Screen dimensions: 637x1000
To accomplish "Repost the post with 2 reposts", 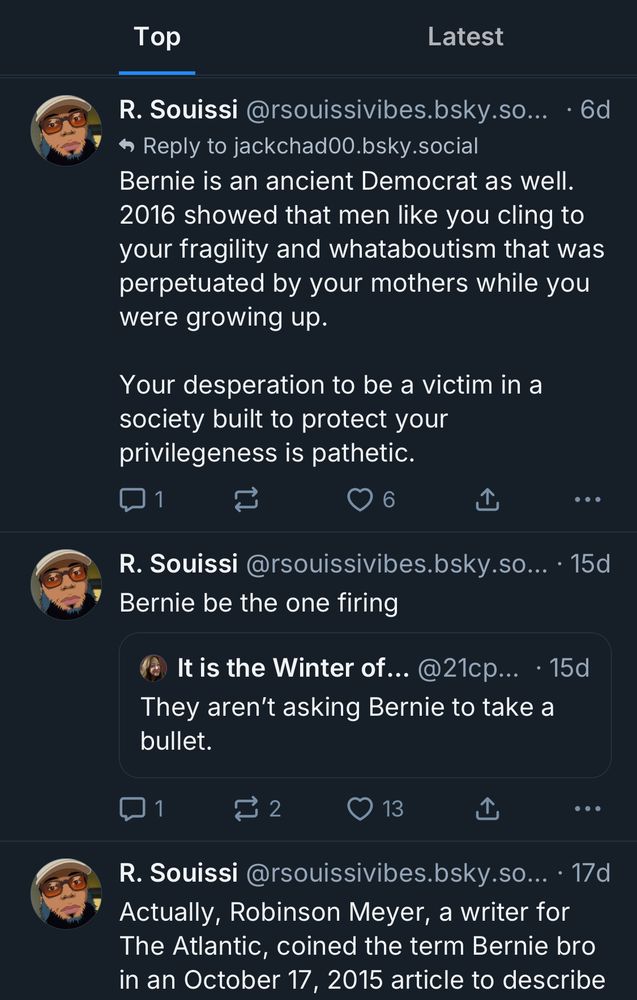I will pos(246,808).
